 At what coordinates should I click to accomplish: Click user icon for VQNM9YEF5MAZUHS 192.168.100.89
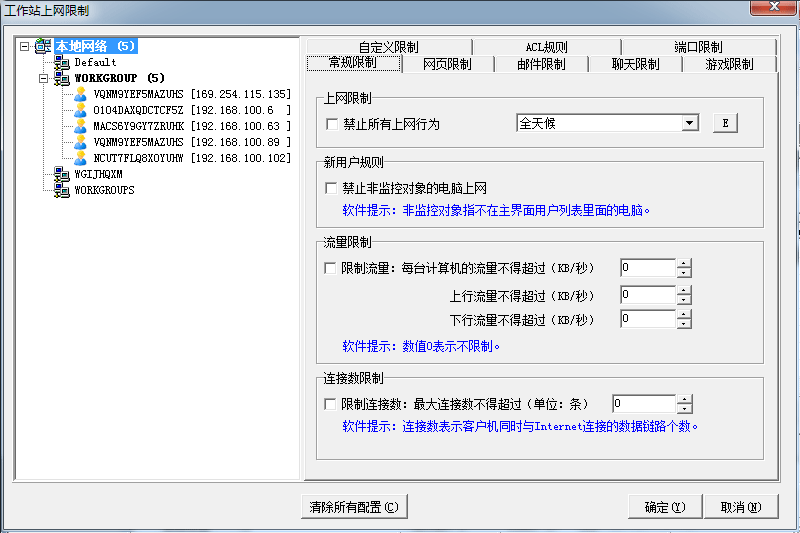[x=80, y=142]
